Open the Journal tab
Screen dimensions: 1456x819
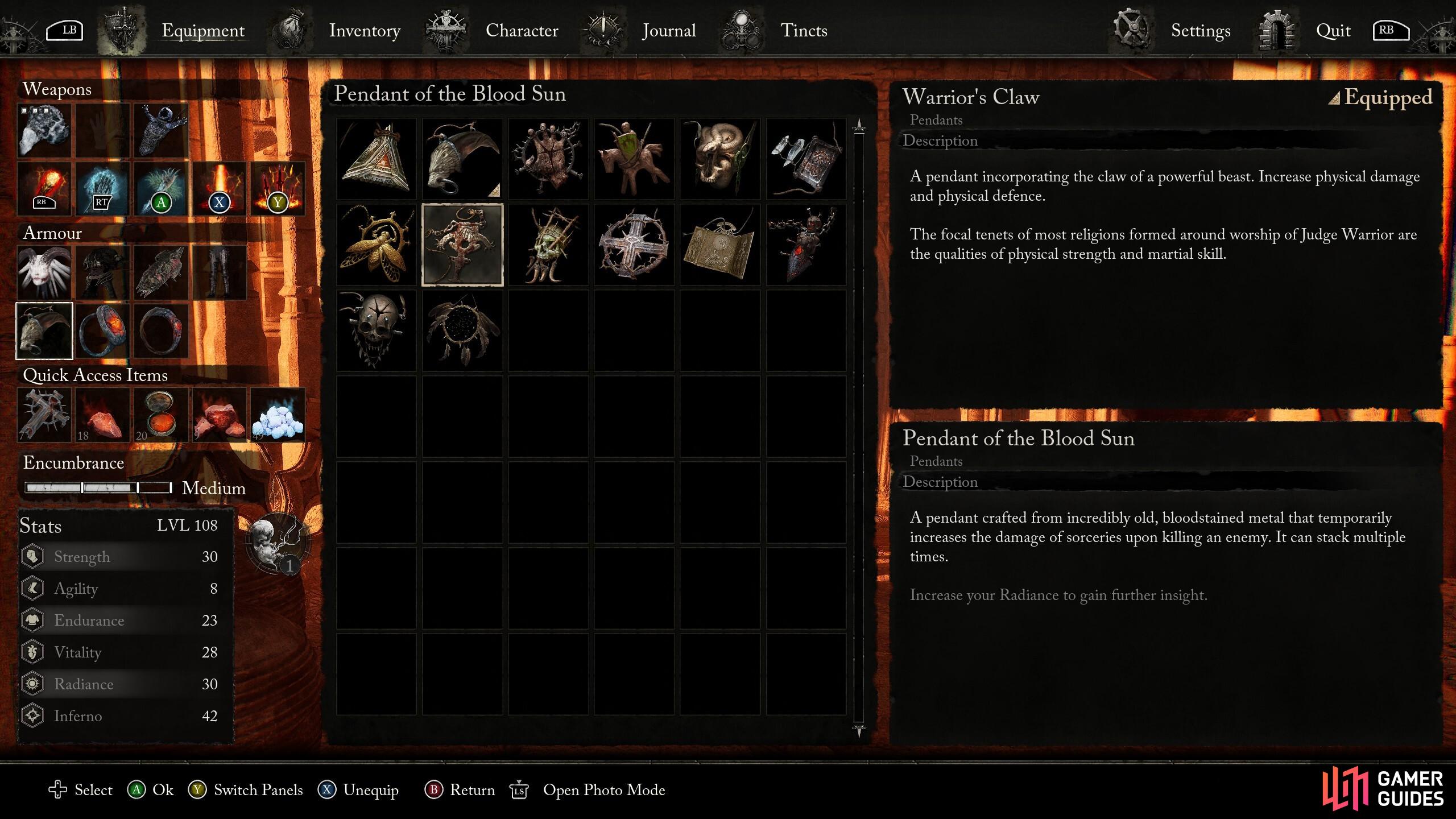pyautogui.click(x=669, y=30)
